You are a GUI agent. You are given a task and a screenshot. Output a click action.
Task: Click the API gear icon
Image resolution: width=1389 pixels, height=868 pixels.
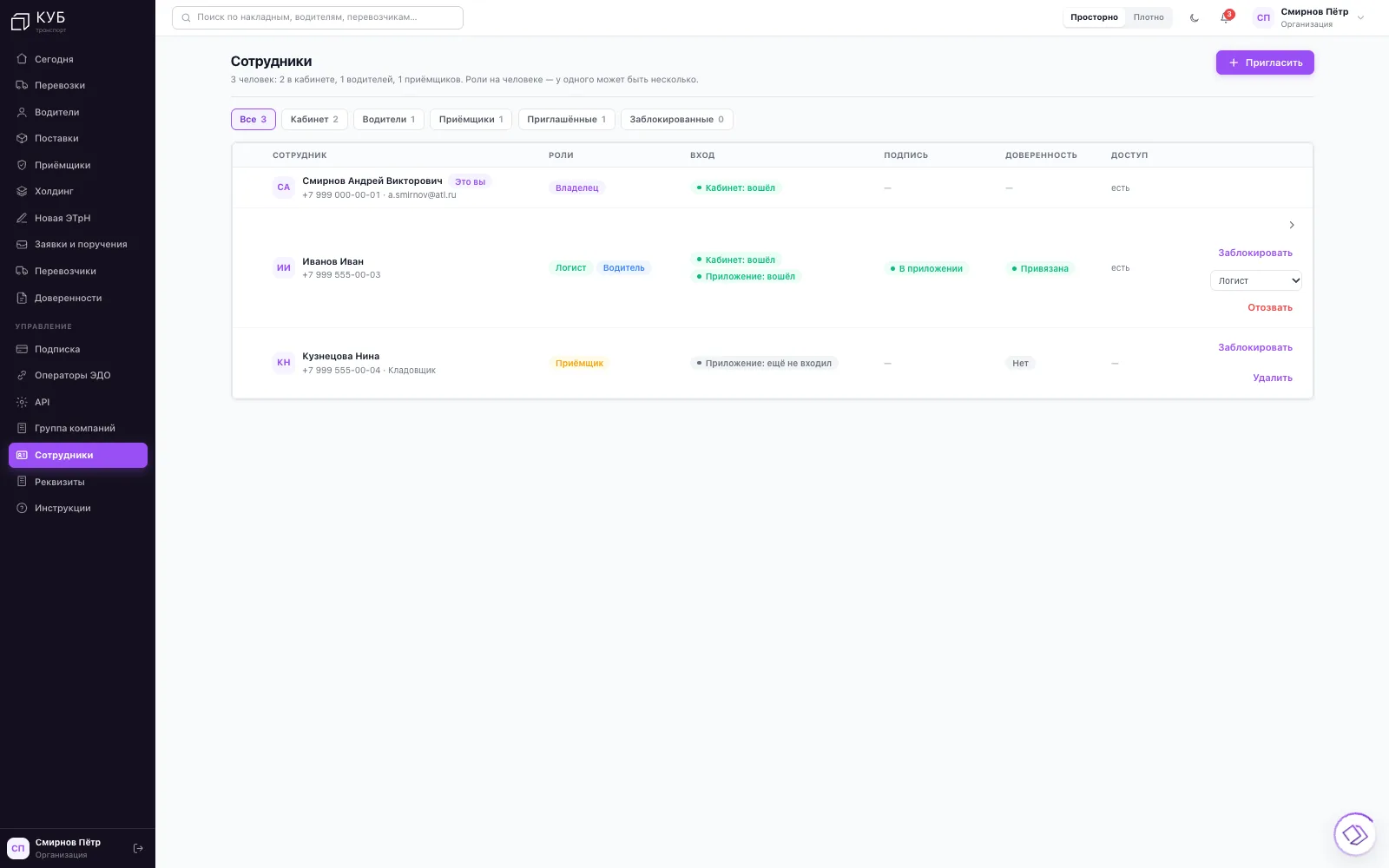(x=22, y=402)
